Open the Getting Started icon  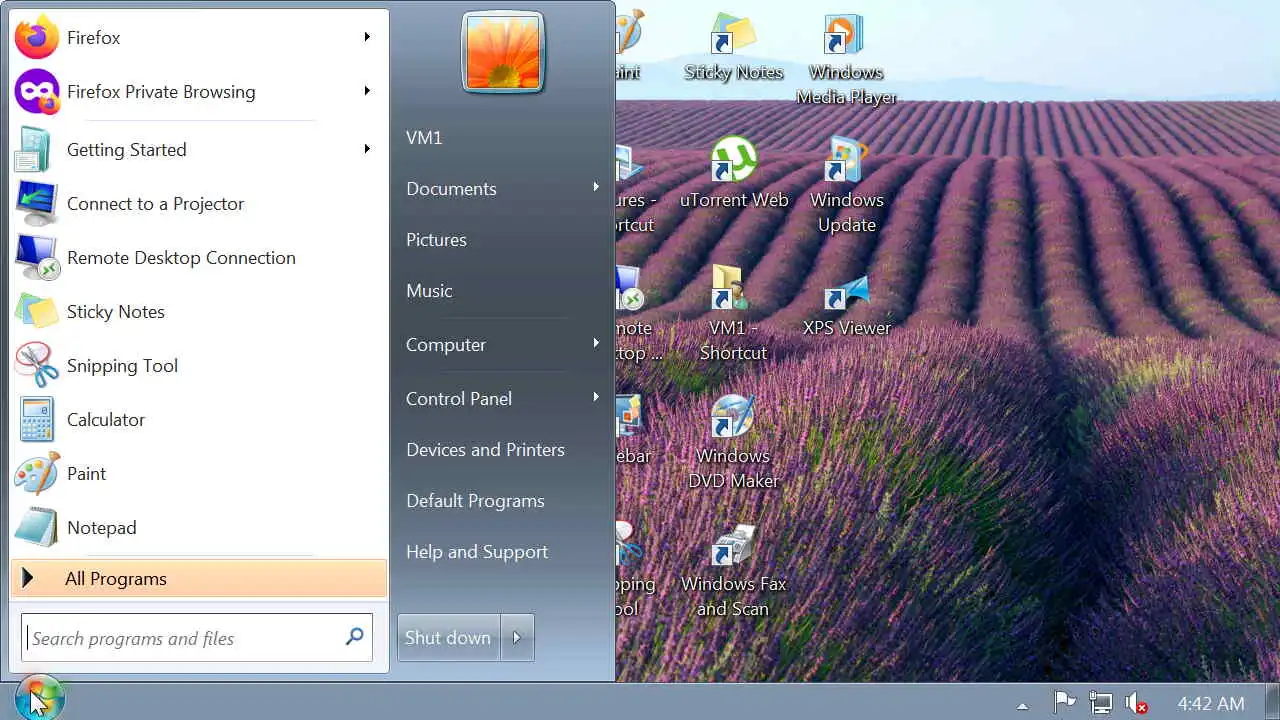pyautogui.click(x=35, y=150)
